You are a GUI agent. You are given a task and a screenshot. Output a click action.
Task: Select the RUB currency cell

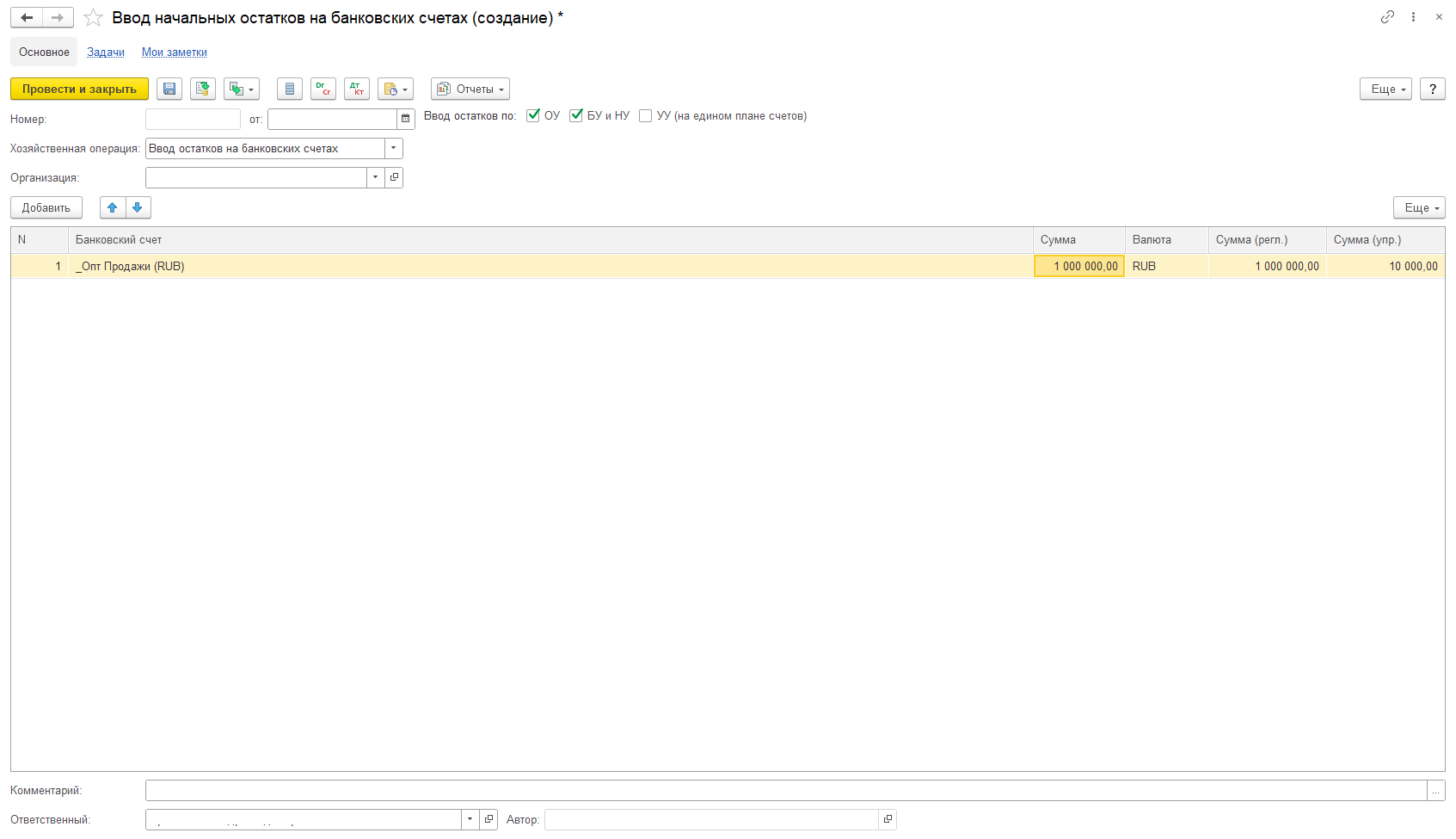(1167, 266)
